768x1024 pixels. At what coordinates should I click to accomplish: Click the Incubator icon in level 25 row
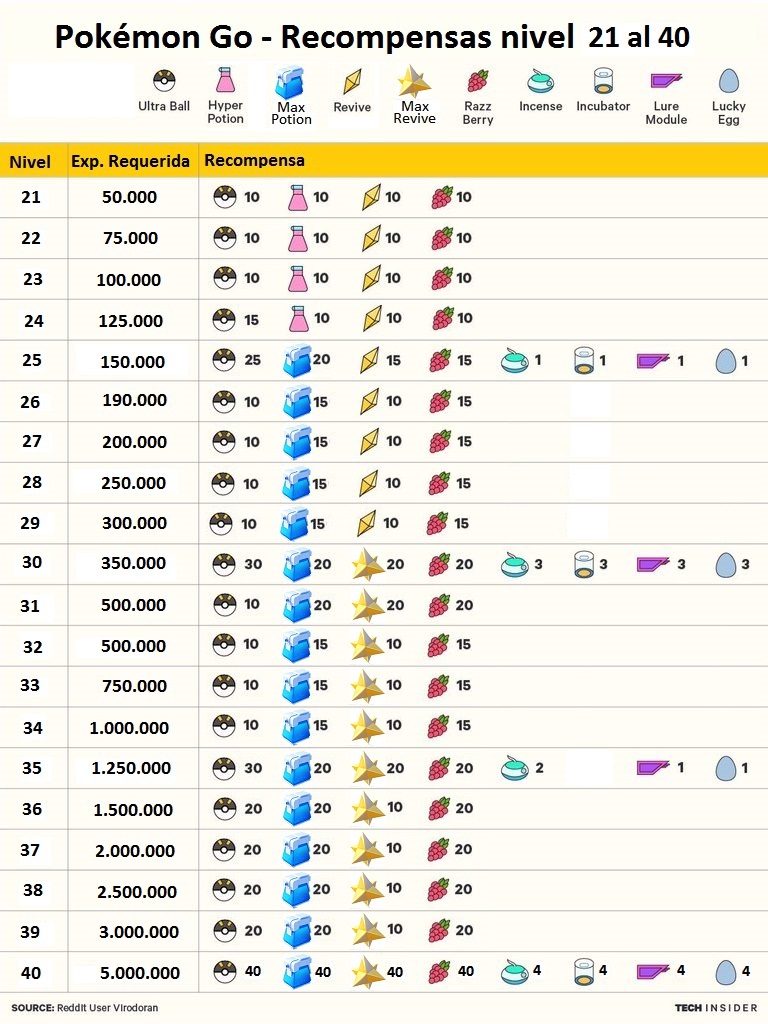[583, 360]
